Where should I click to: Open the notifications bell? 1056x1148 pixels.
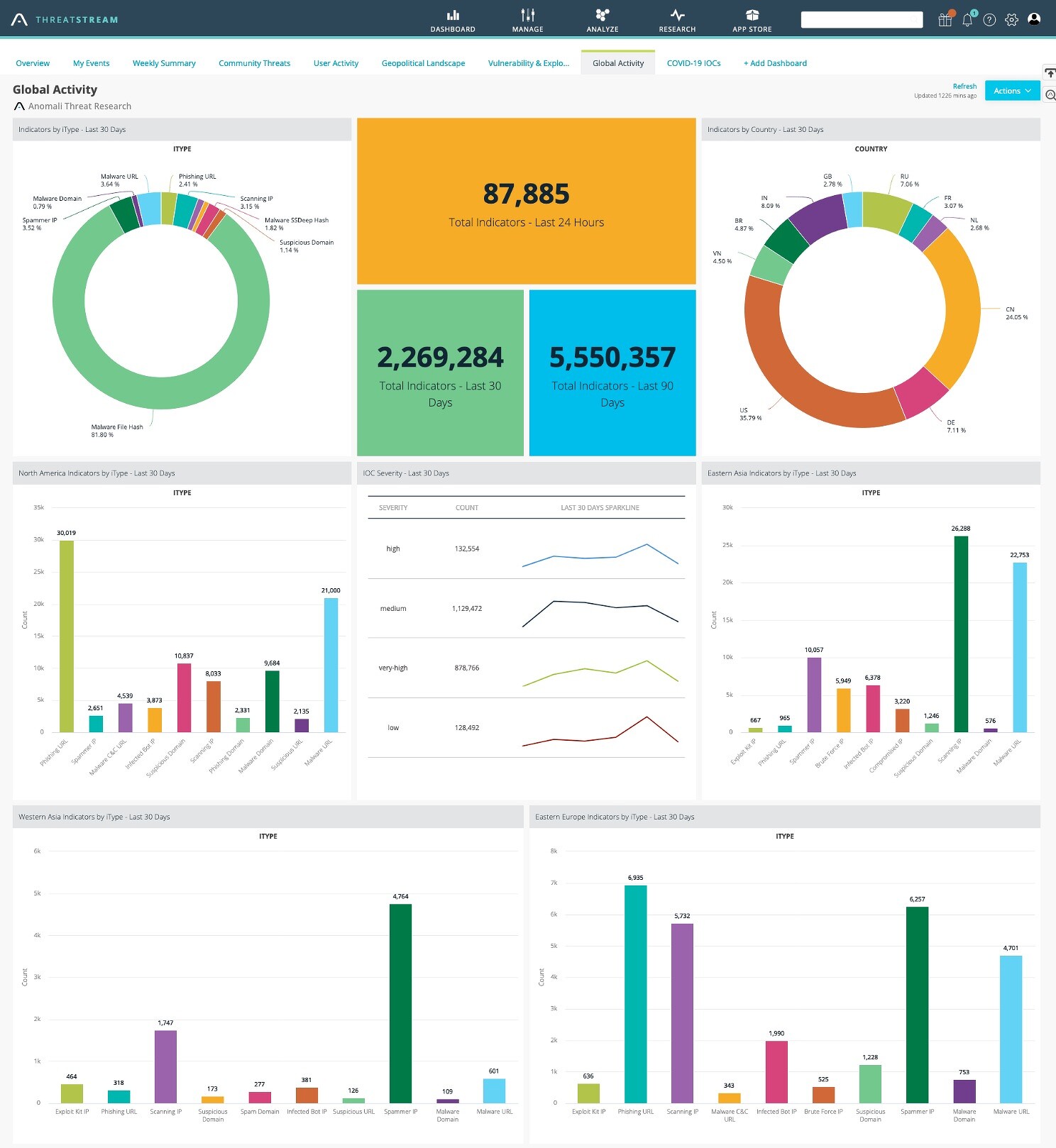[967, 19]
